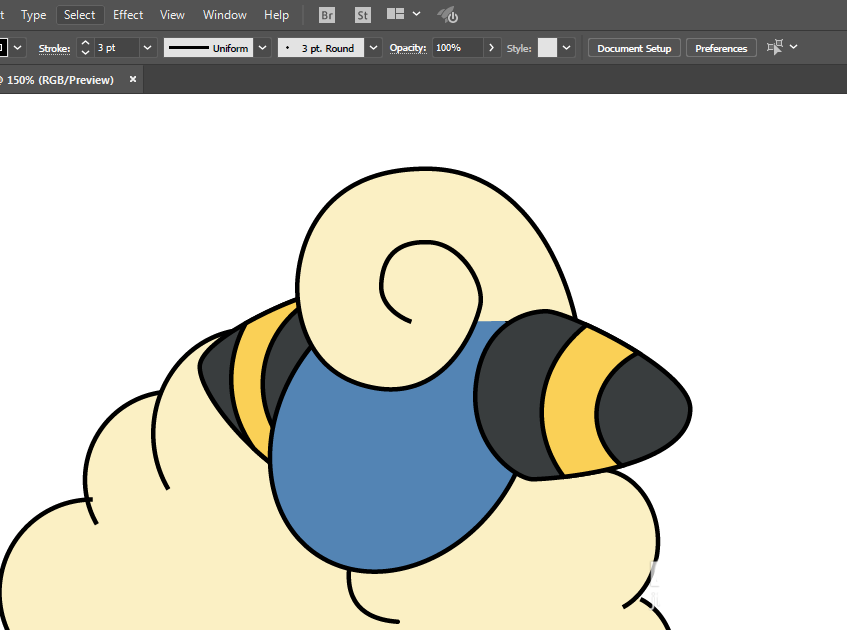Expand the opacity slider arrow
The height and width of the screenshot is (630, 847).
pyautogui.click(x=491, y=48)
